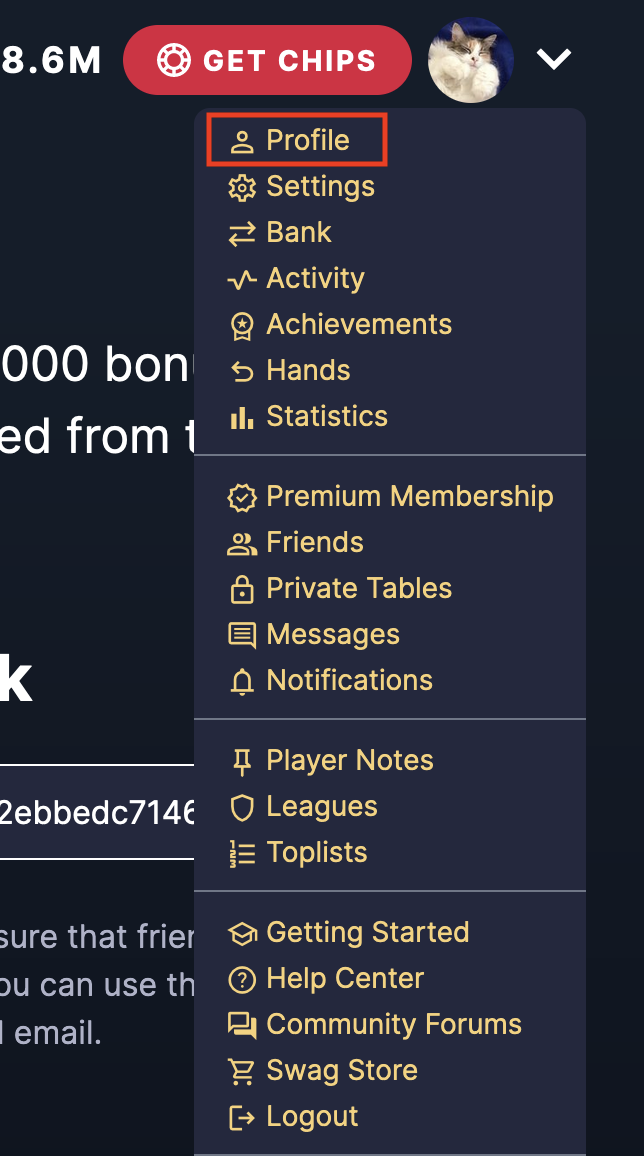The height and width of the screenshot is (1156, 644).
Task: Click the pulse icon beside Activity
Action: (242, 279)
